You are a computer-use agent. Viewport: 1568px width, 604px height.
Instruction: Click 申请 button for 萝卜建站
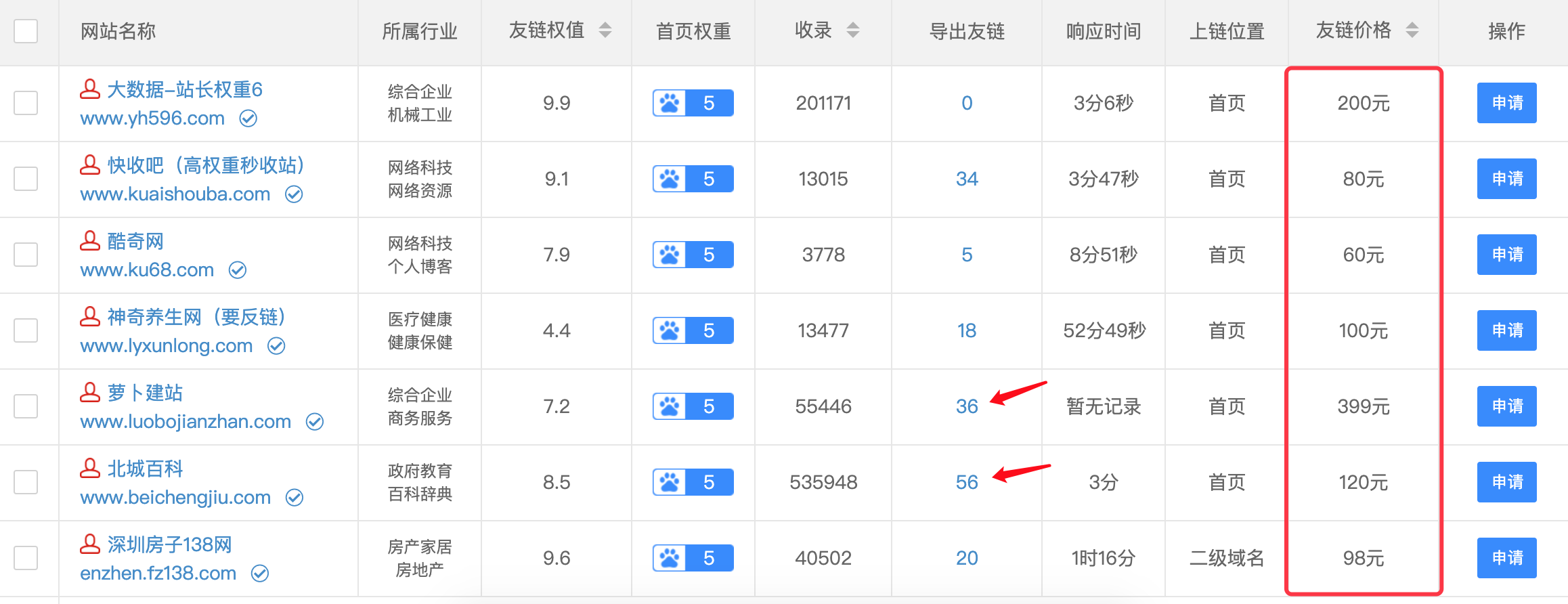[x=1506, y=406]
